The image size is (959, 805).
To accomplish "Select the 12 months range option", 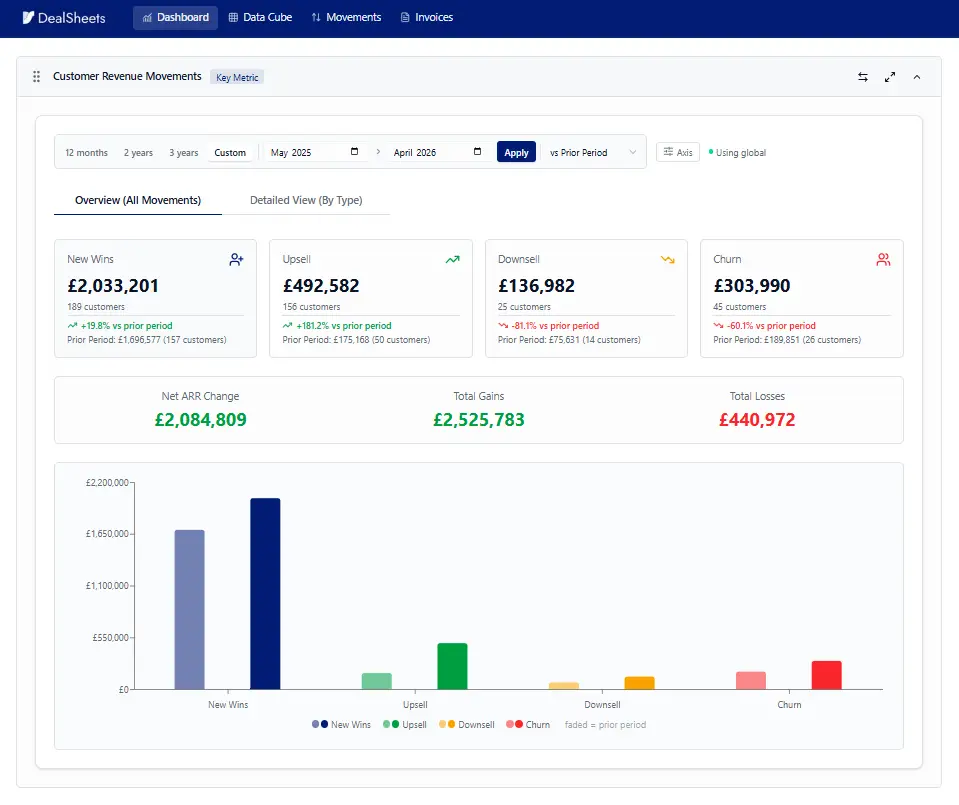I will pyautogui.click(x=86, y=152).
